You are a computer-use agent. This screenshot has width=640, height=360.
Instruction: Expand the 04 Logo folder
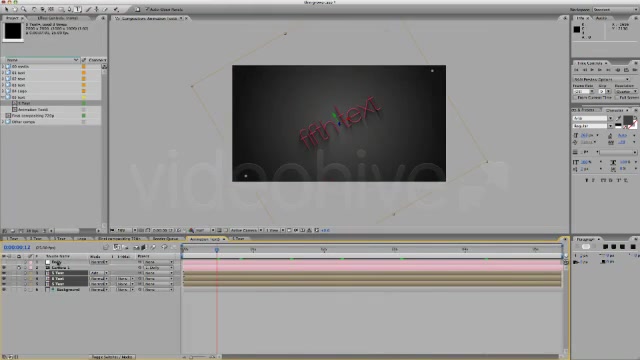(3, 91)
